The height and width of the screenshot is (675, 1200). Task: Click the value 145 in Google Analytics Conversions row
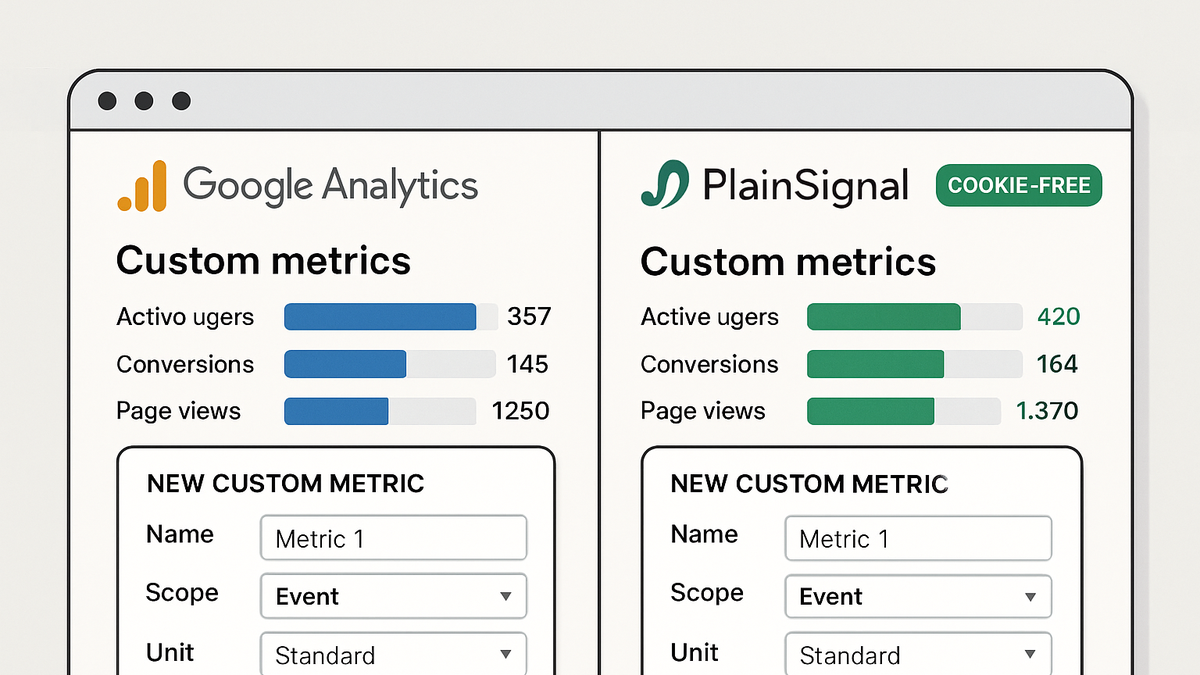pyautogui.click(x=527, y=364)
